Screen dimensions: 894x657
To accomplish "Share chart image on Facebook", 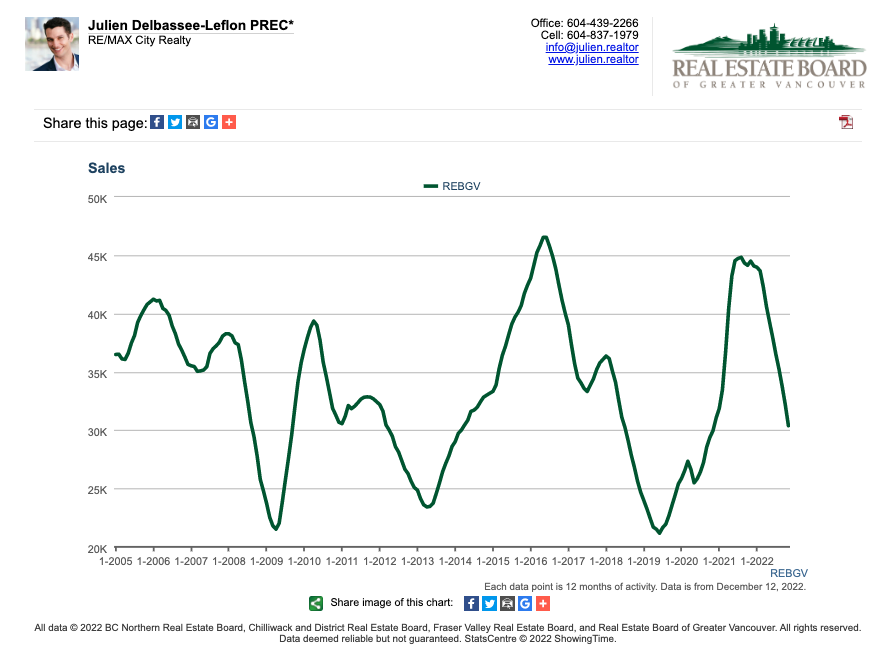I will click(x=471, y=603).
